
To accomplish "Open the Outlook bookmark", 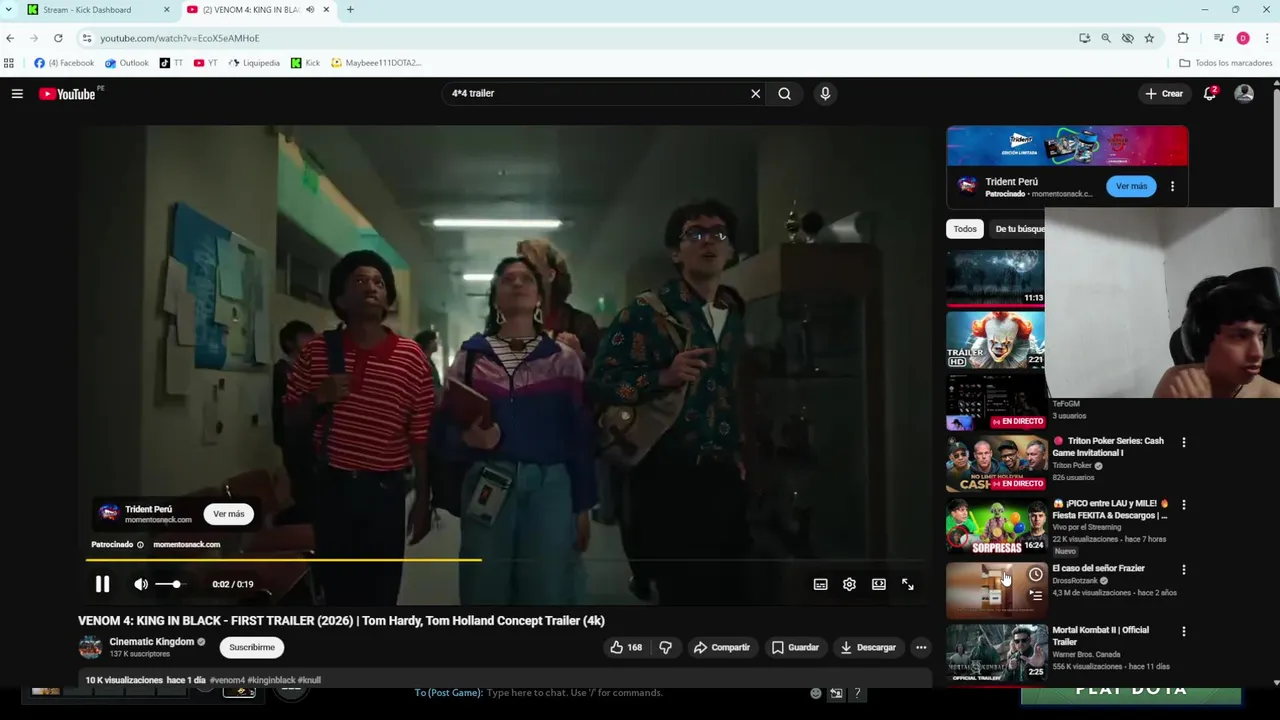I will [x=127, y=63].
